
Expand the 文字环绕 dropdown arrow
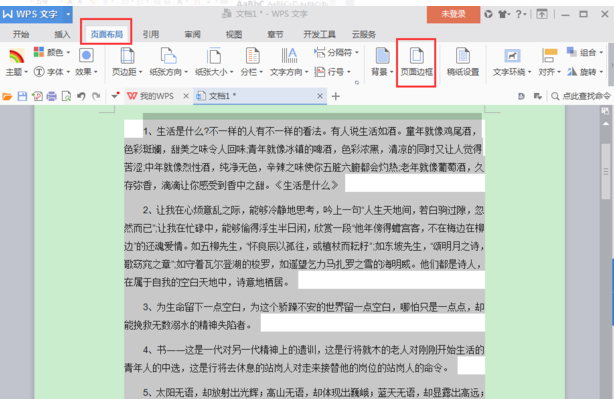coord(529,72)
